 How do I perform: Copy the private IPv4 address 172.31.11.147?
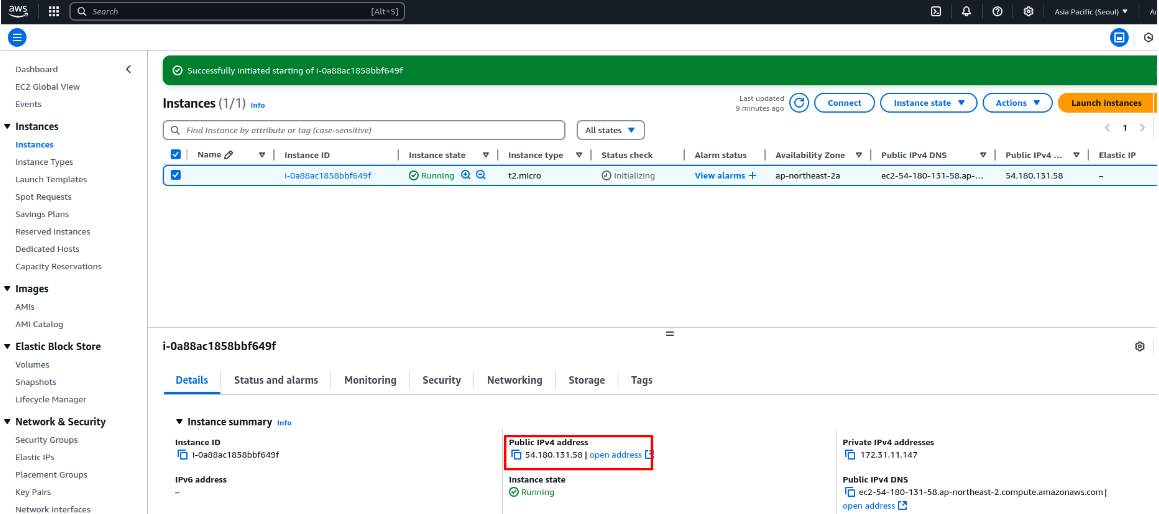[850, 455]
